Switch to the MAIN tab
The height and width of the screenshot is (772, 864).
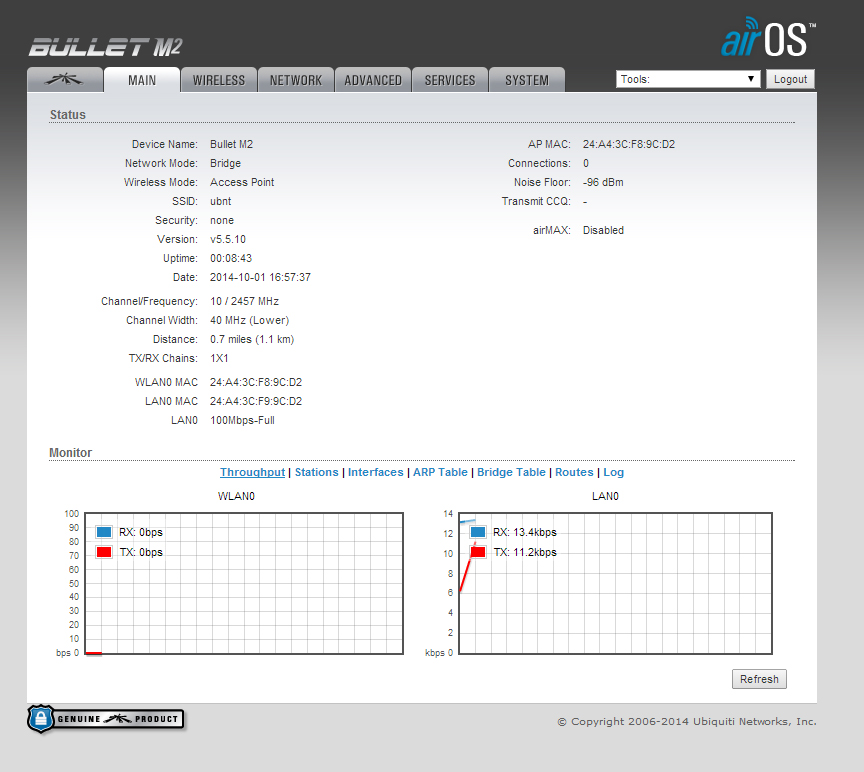pos(142,80)
